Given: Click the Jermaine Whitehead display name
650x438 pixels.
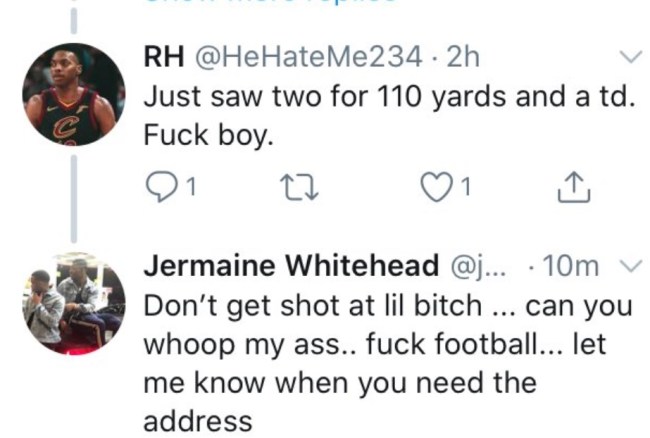Looking at the screenshot, I should click(x=291, y=267).
